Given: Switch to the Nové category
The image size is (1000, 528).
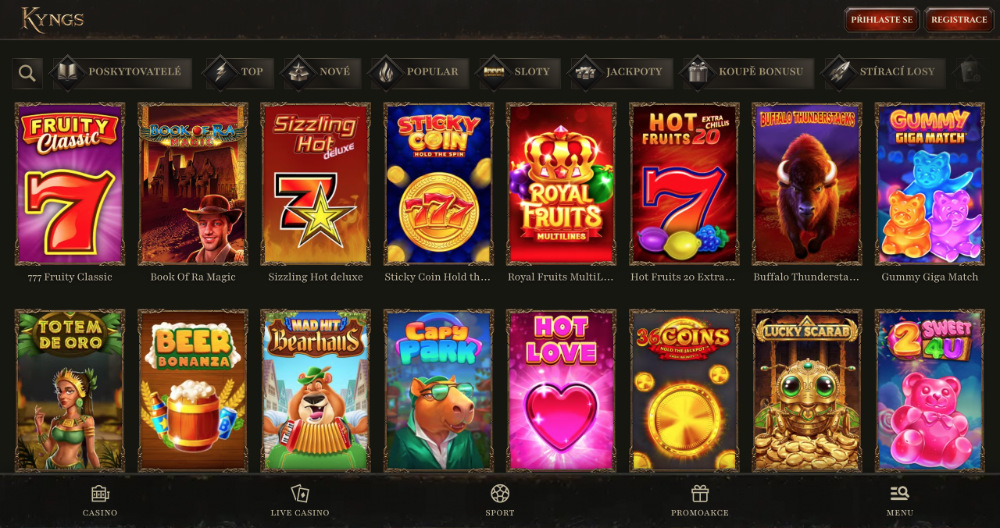Looking at the screenshot, I should coord(322,72).
